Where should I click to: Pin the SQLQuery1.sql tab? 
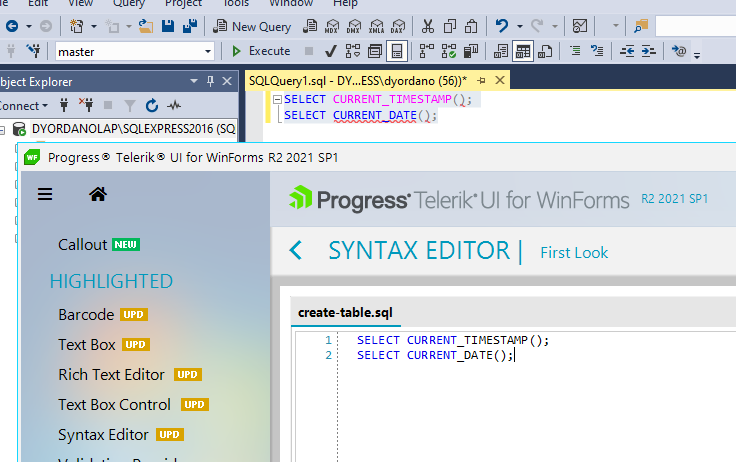click(481, 81)
